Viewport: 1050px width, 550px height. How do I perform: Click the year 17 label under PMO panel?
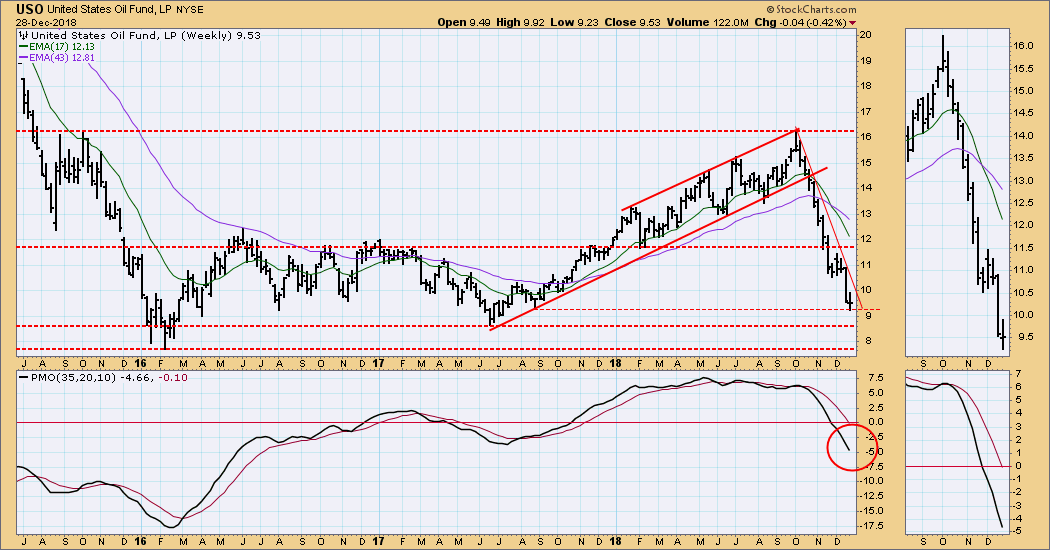(x=378, y=541)
